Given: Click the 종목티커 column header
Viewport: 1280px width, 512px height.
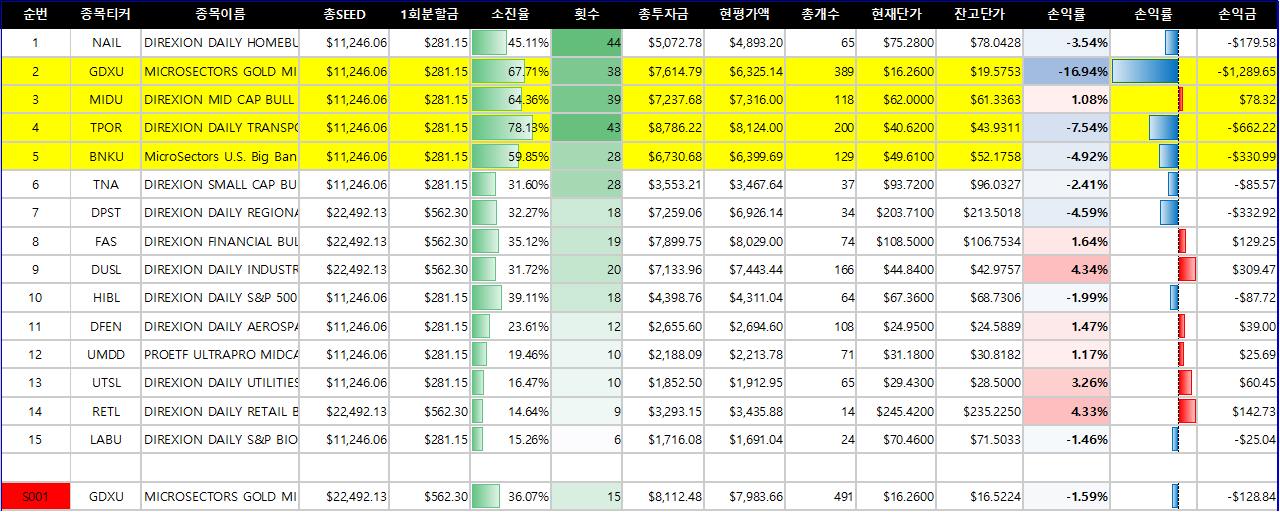Looking at the screenshot, I should (106, 15).
